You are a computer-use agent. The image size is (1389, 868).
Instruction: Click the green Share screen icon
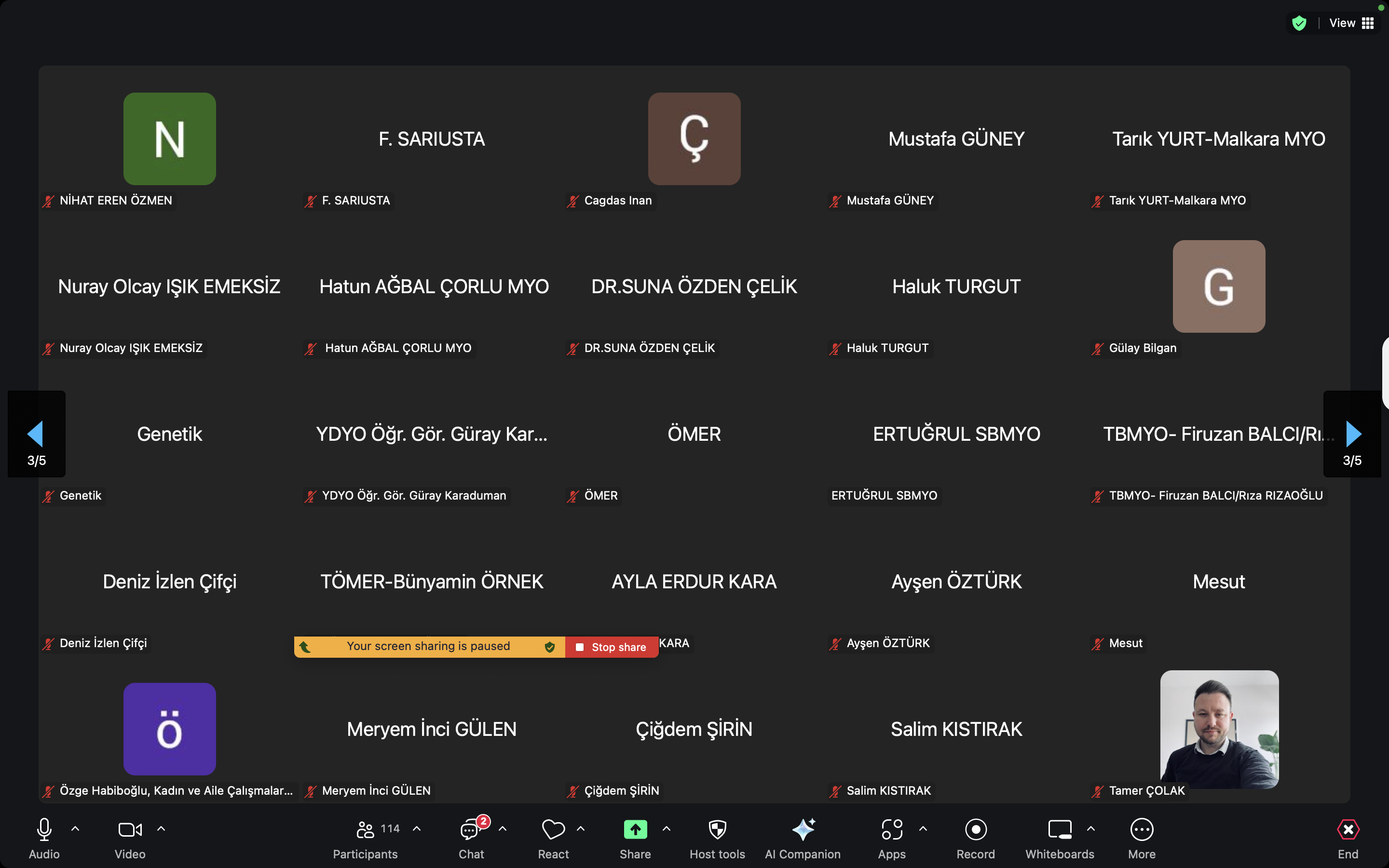click(x=635, y=829)
